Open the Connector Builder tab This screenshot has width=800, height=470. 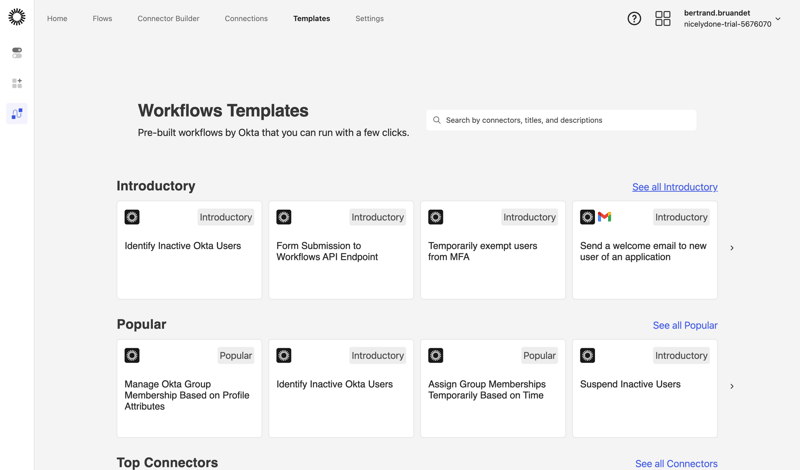tap(168, 18)
